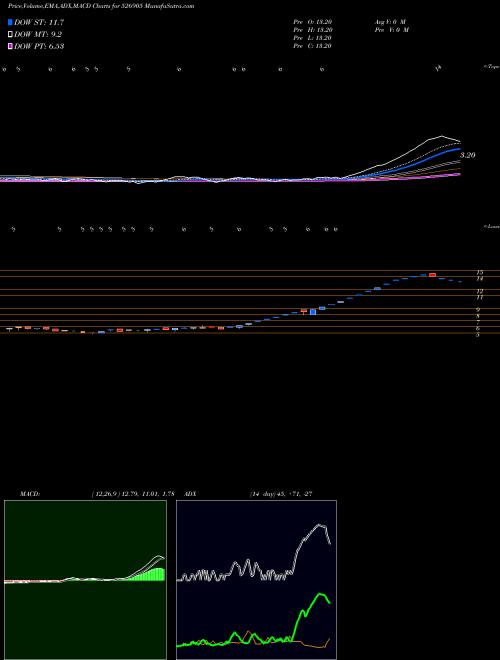Click the '3.20' price label near EMA lines
Image resolution: width=500 pixels, height=660 pixels.
coord(468,155)
